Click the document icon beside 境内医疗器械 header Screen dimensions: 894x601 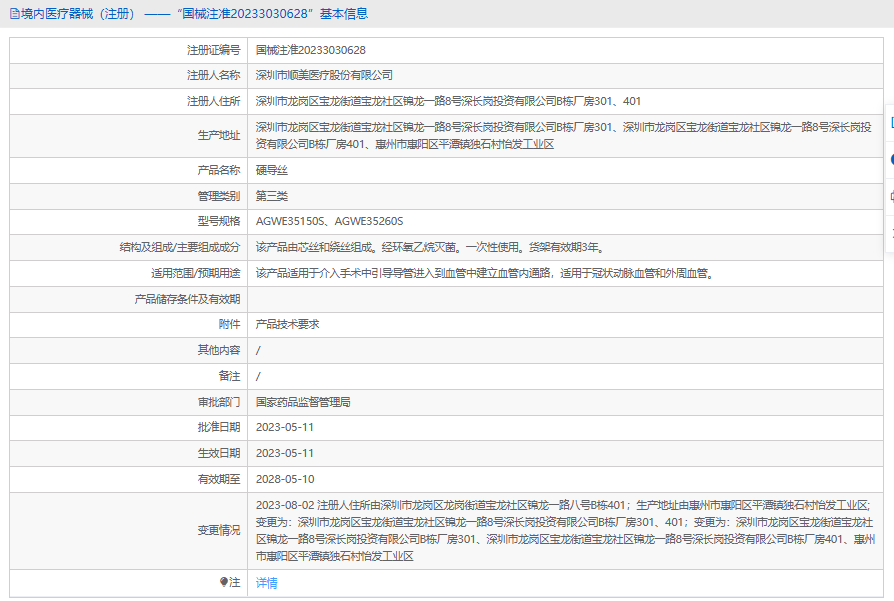click(x=13, y=14)
